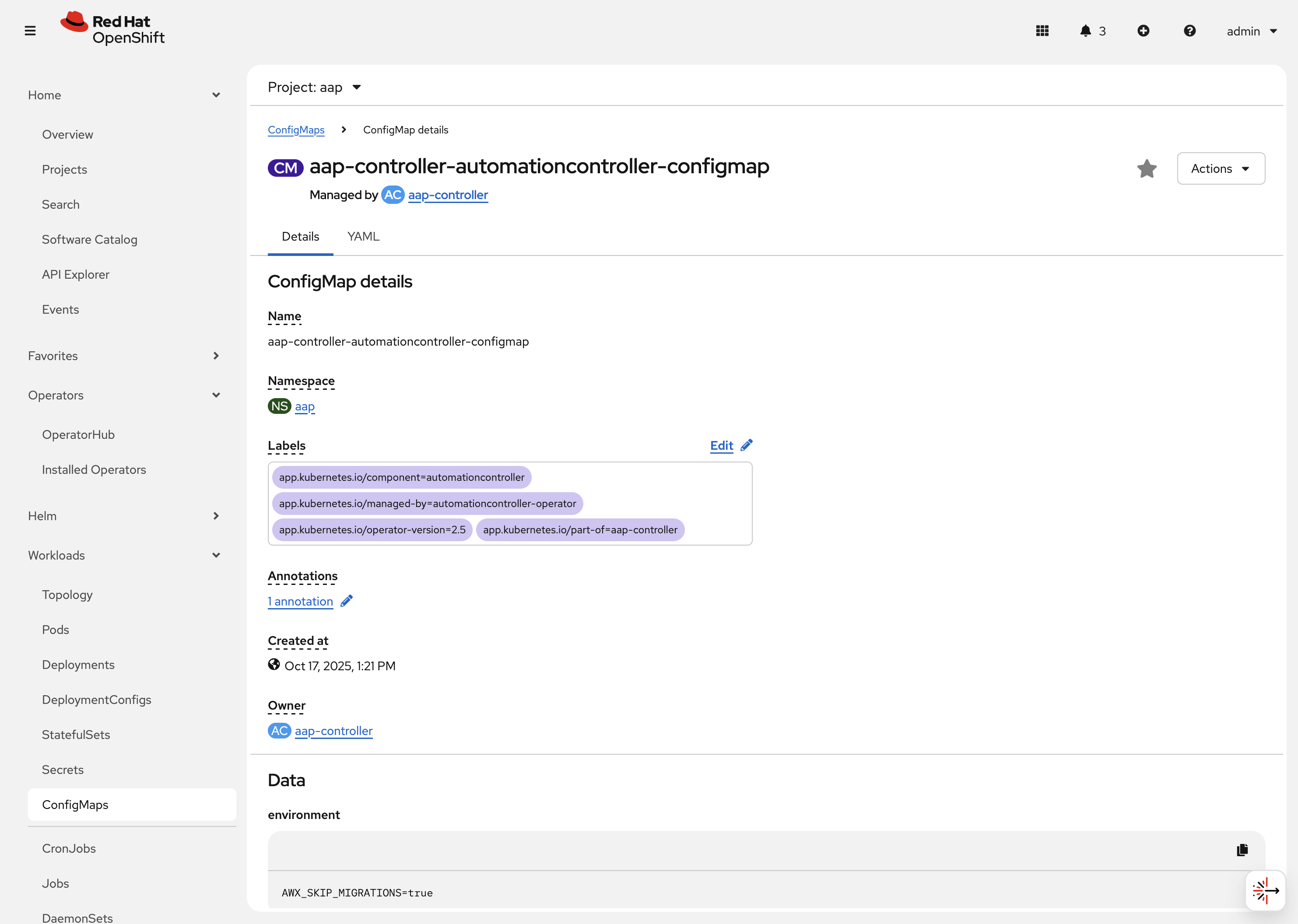The width and height of the screenshot is (1298, 924).
Task: Copy the environment data with the copy icon
Action: (x=1243, y=850)
